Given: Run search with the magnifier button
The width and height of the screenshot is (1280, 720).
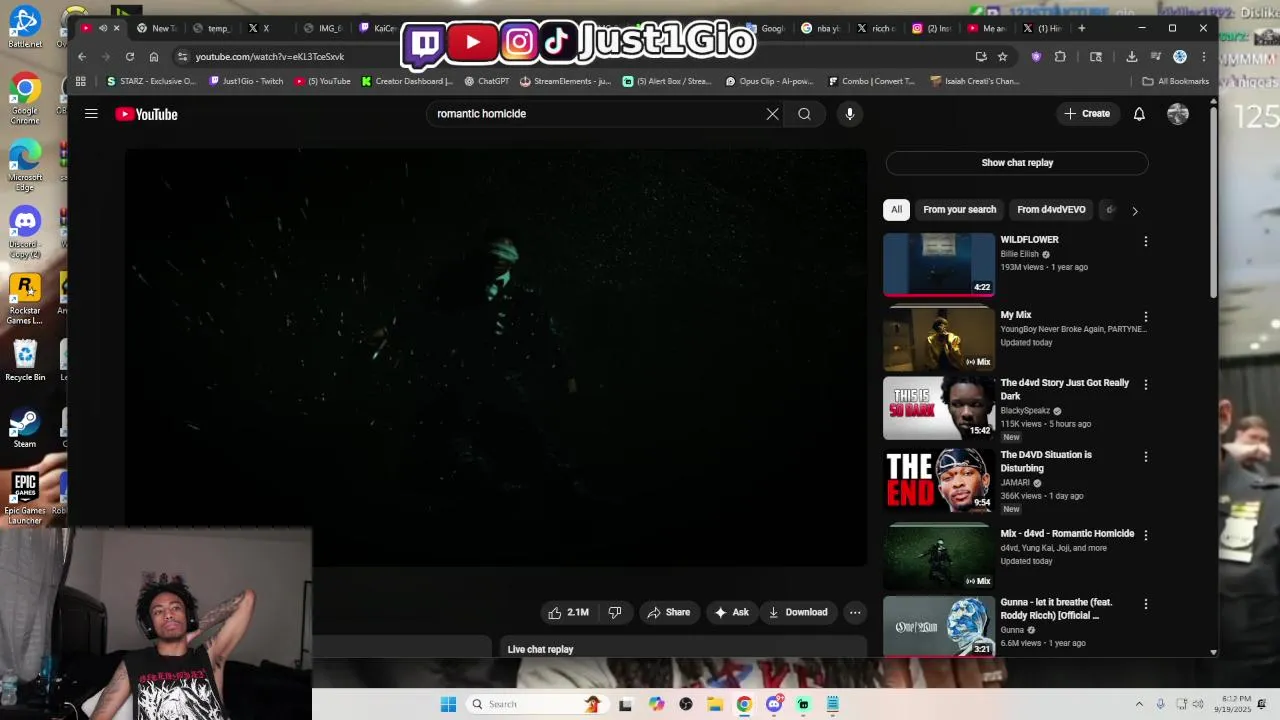Looking at the screenshot, I should pos(804,114).
